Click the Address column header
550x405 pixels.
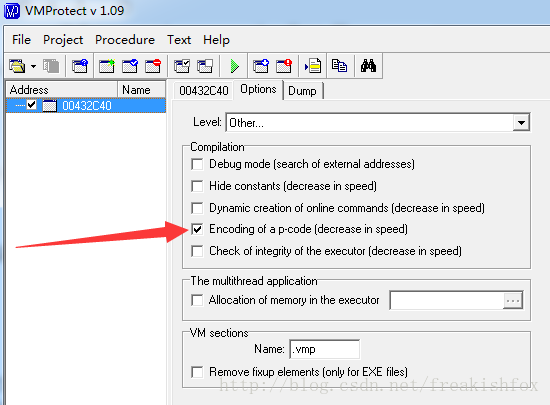[62, 89]
